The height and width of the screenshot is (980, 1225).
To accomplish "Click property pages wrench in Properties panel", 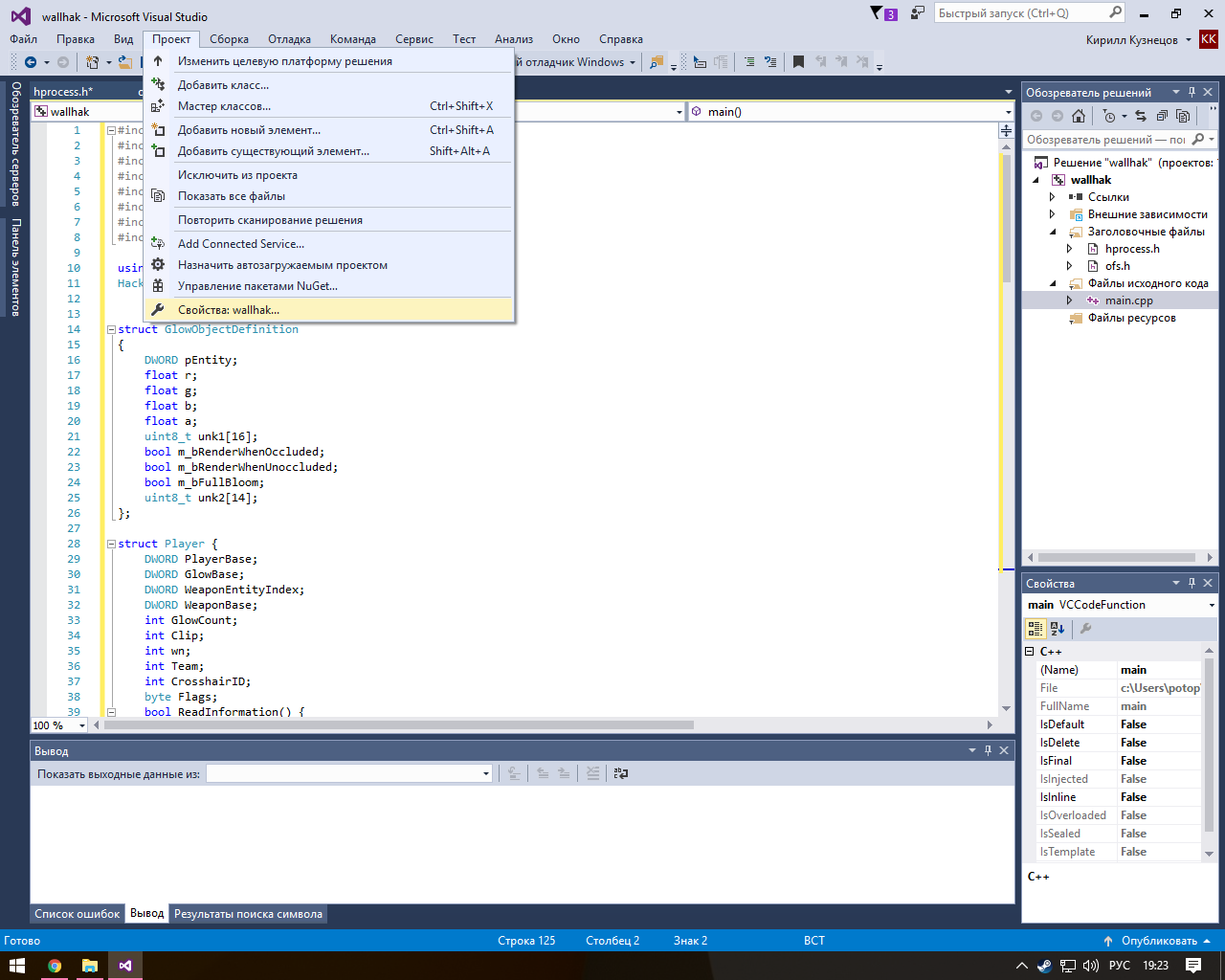I will (1085, 629).
